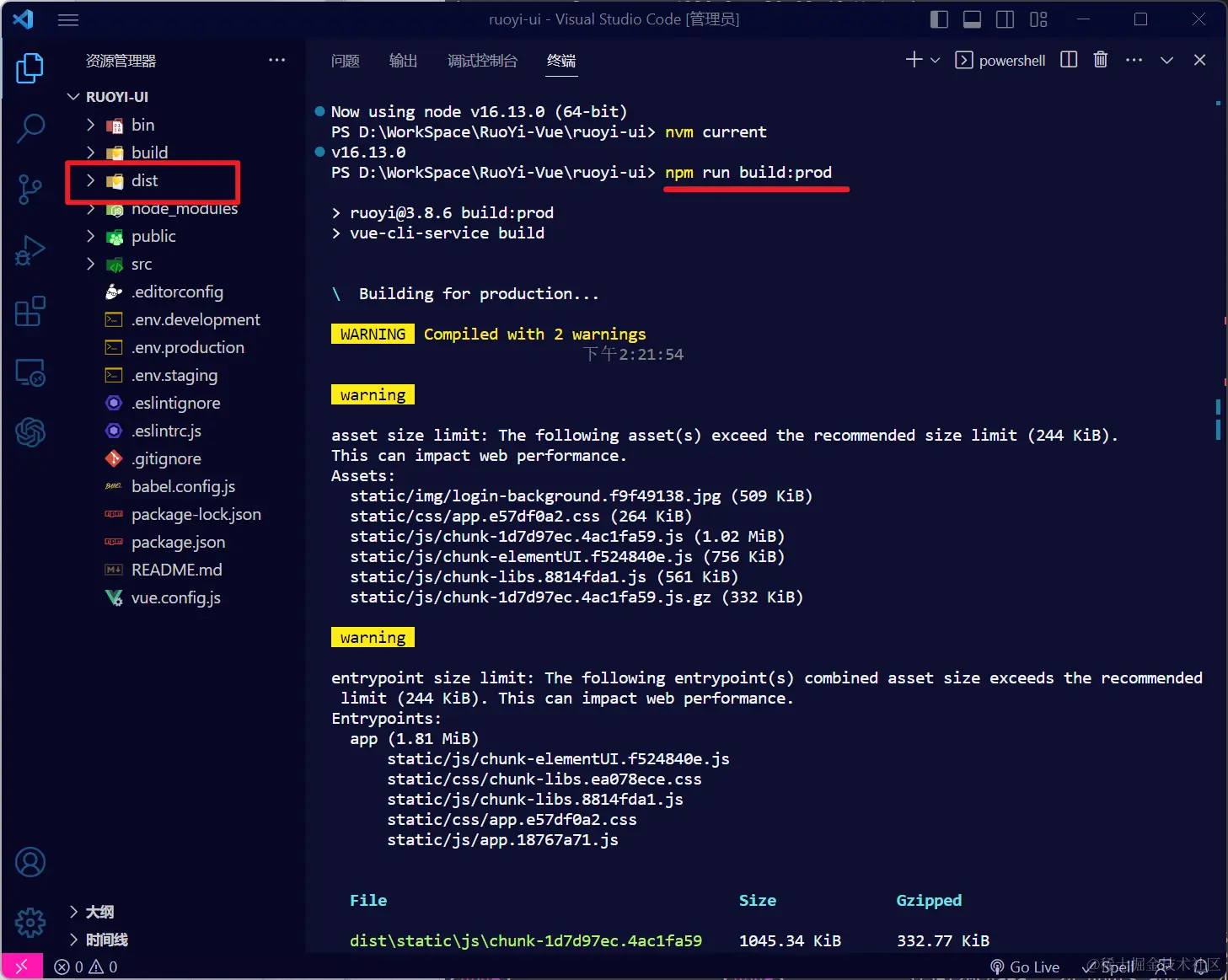Expand the build folder
This screenshot has height=980, width=1228.
[x=91, y=153]
